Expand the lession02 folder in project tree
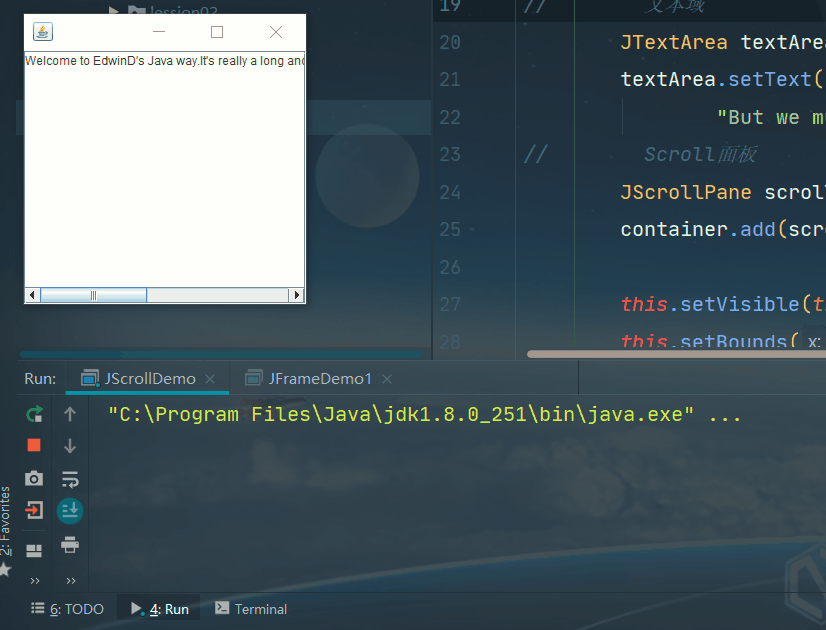This screenshot has width=826, height=630. tap(114, 12)
